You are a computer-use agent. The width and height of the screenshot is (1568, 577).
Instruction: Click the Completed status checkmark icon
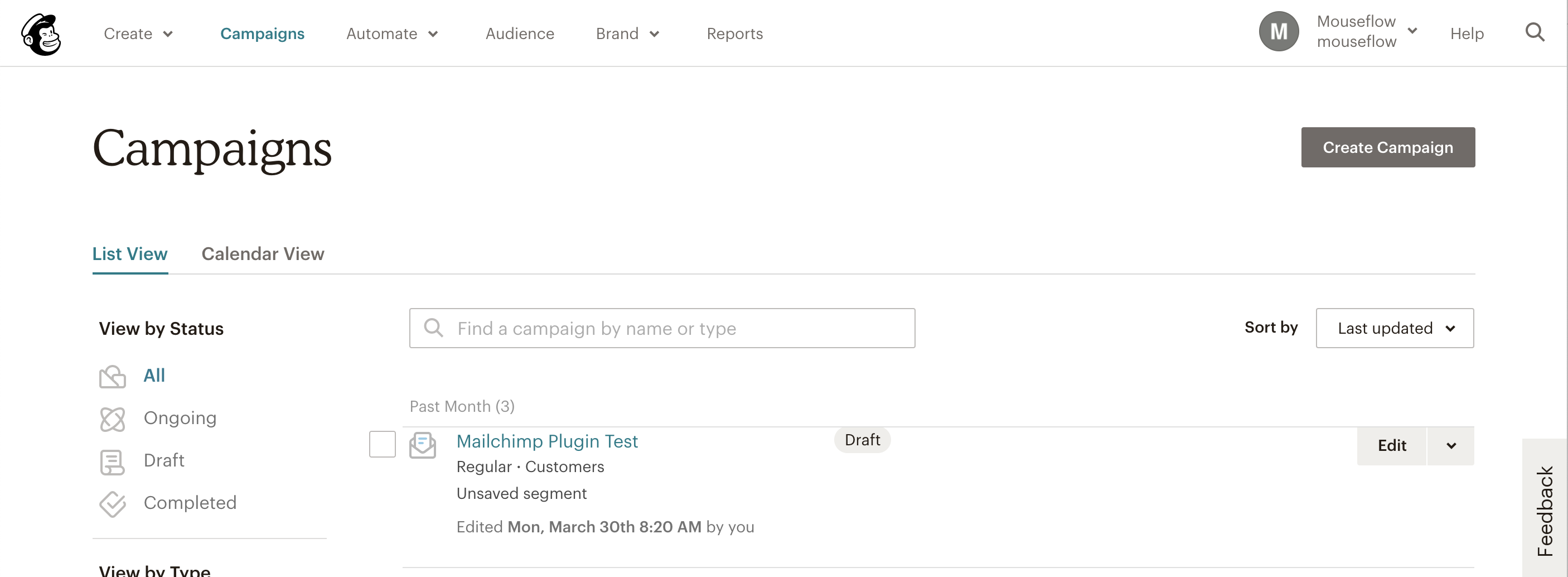[112, 503]
